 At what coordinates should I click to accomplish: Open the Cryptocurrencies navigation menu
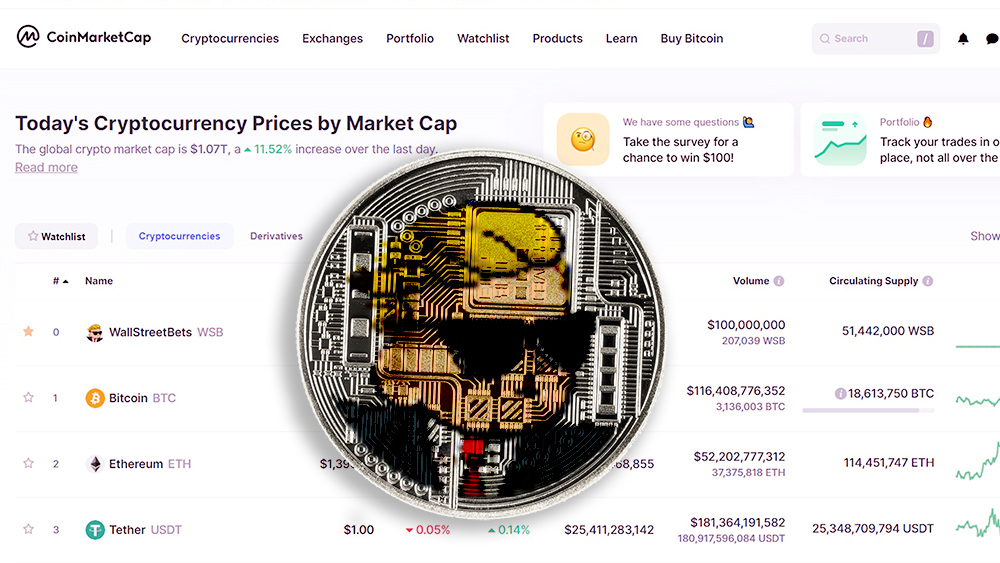(230, 38)
